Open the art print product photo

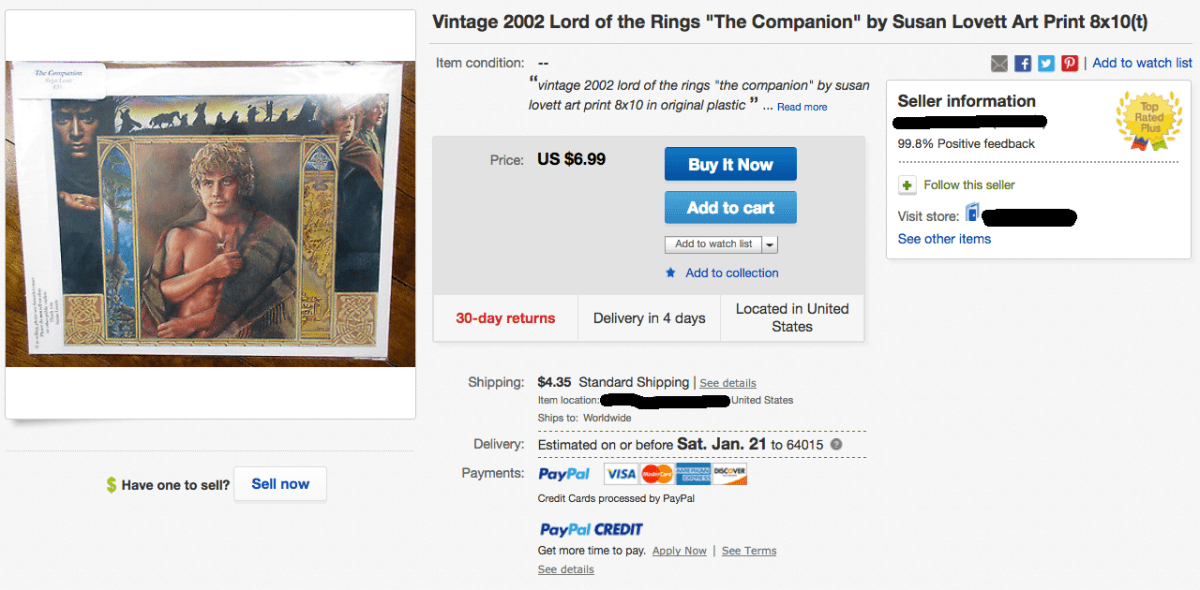[x=210, y=214]
